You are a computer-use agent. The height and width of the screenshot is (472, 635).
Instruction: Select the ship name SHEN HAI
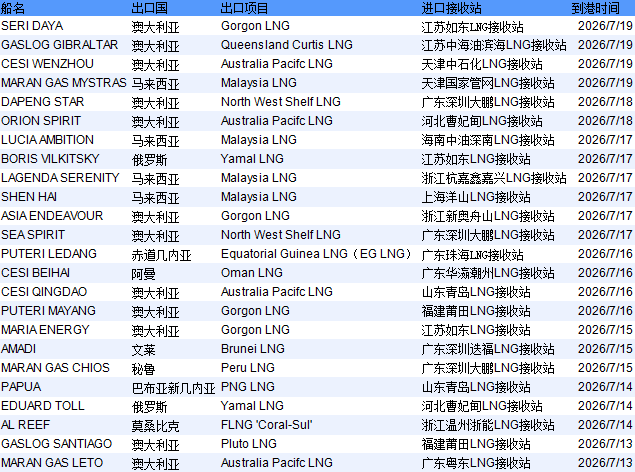point(29,197)
